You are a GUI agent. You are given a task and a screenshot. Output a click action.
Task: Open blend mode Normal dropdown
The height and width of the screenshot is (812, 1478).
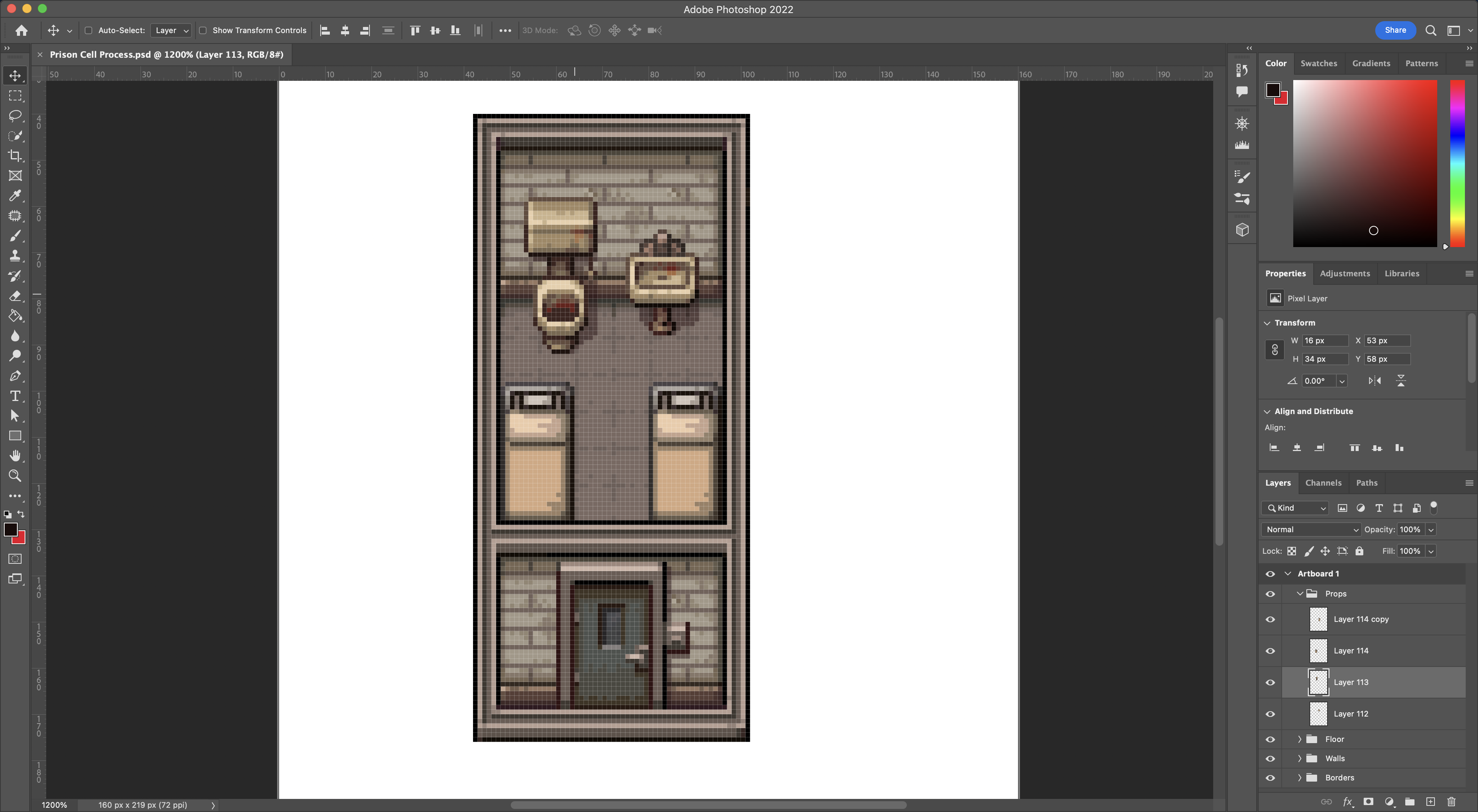(x=1311, y=530)
